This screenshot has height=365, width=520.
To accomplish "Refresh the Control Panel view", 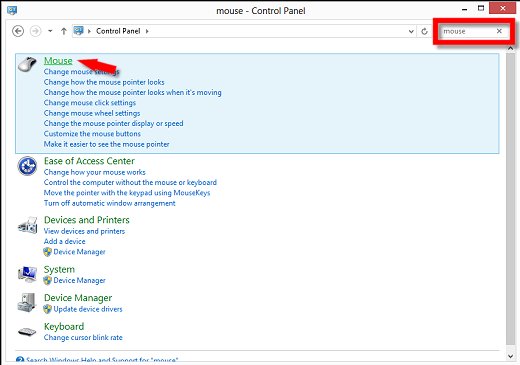I will (424, 31).
